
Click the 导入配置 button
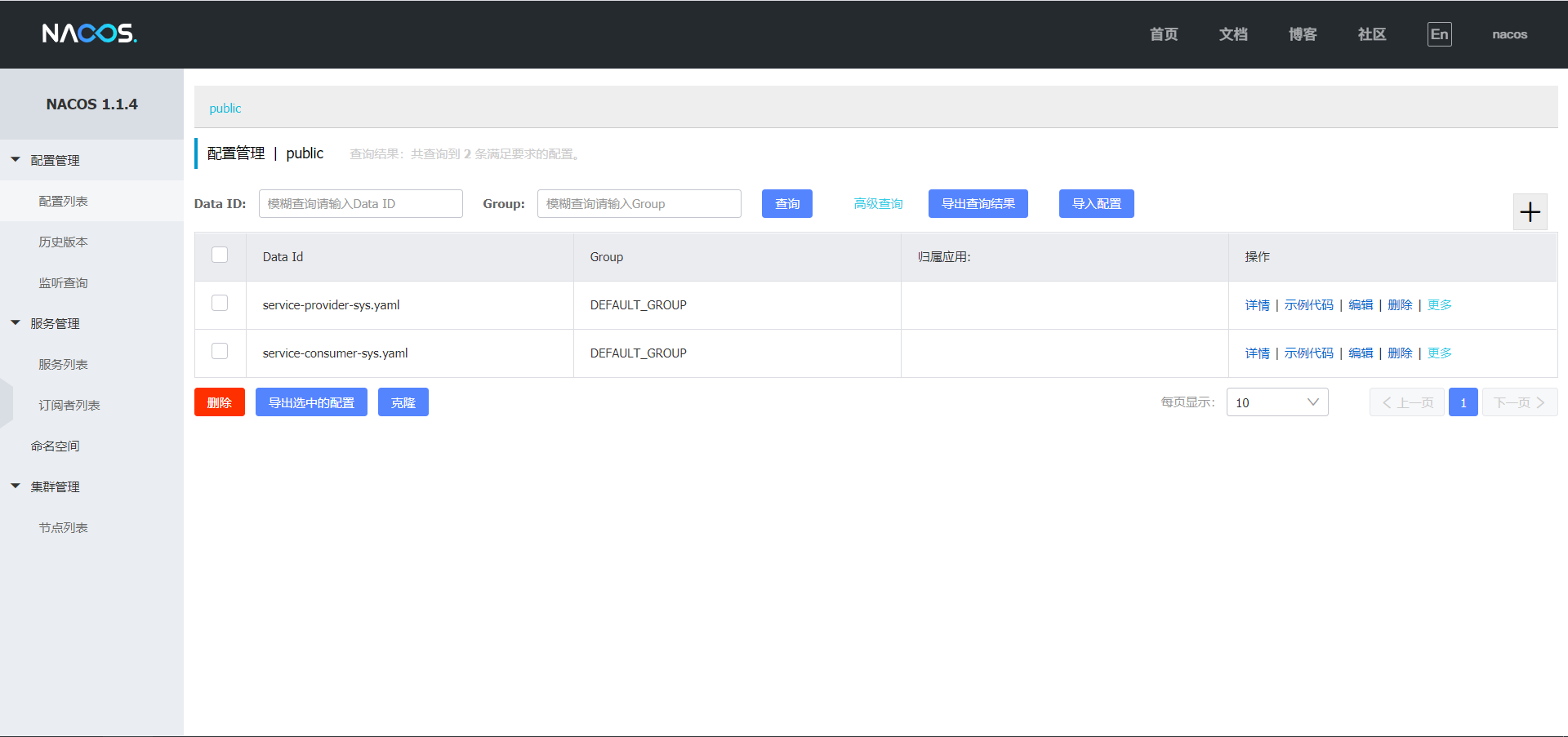pos(1097,204)
